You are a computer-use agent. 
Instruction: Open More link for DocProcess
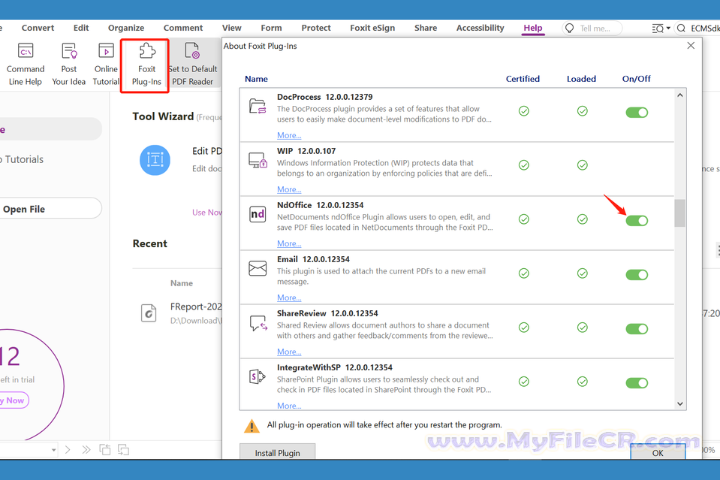tap(289, 135)
